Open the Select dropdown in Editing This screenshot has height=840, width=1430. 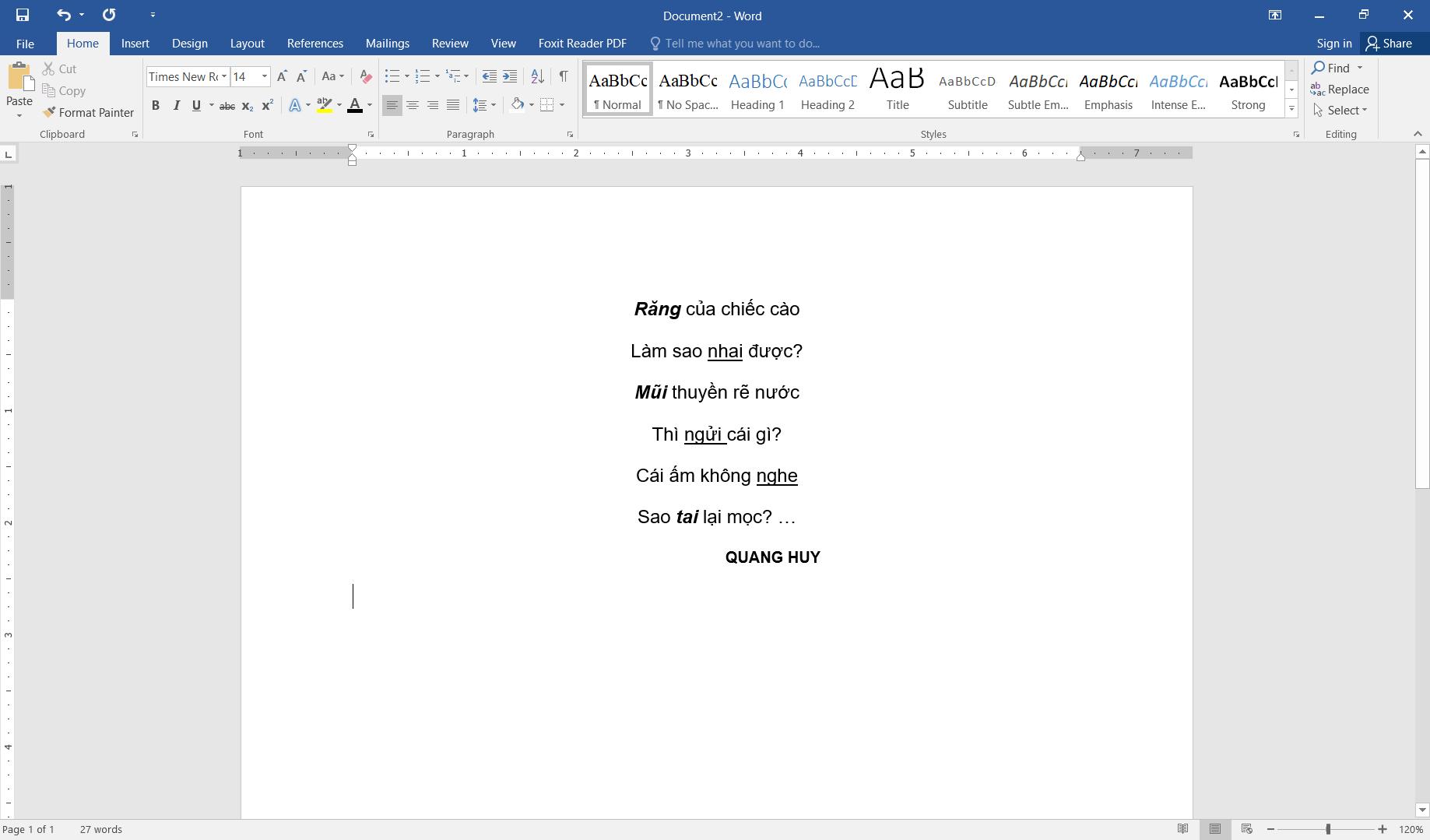(x=1340, y=111)
